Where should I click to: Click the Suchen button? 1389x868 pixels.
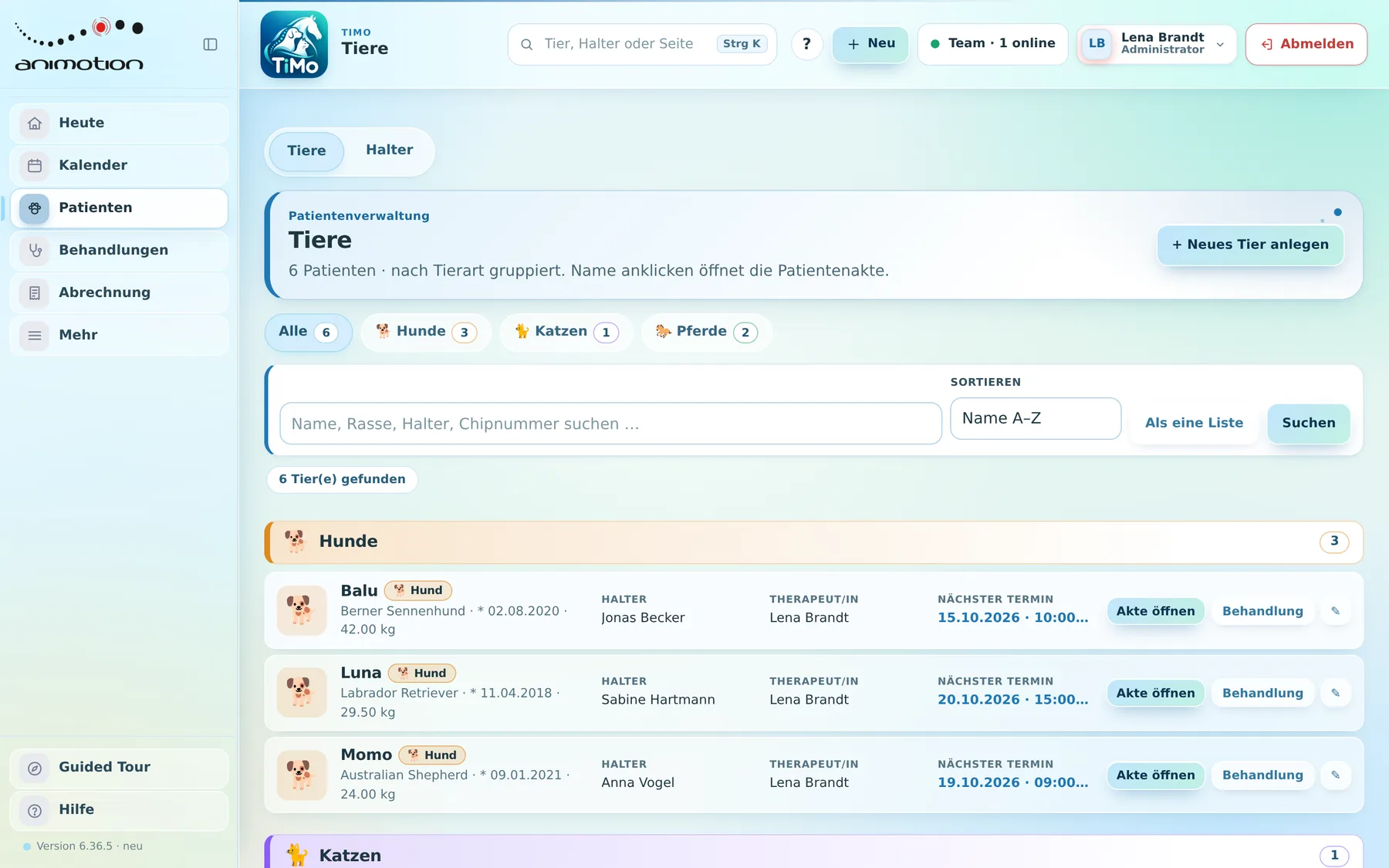pyautogui.click(x=1309, y=423)
